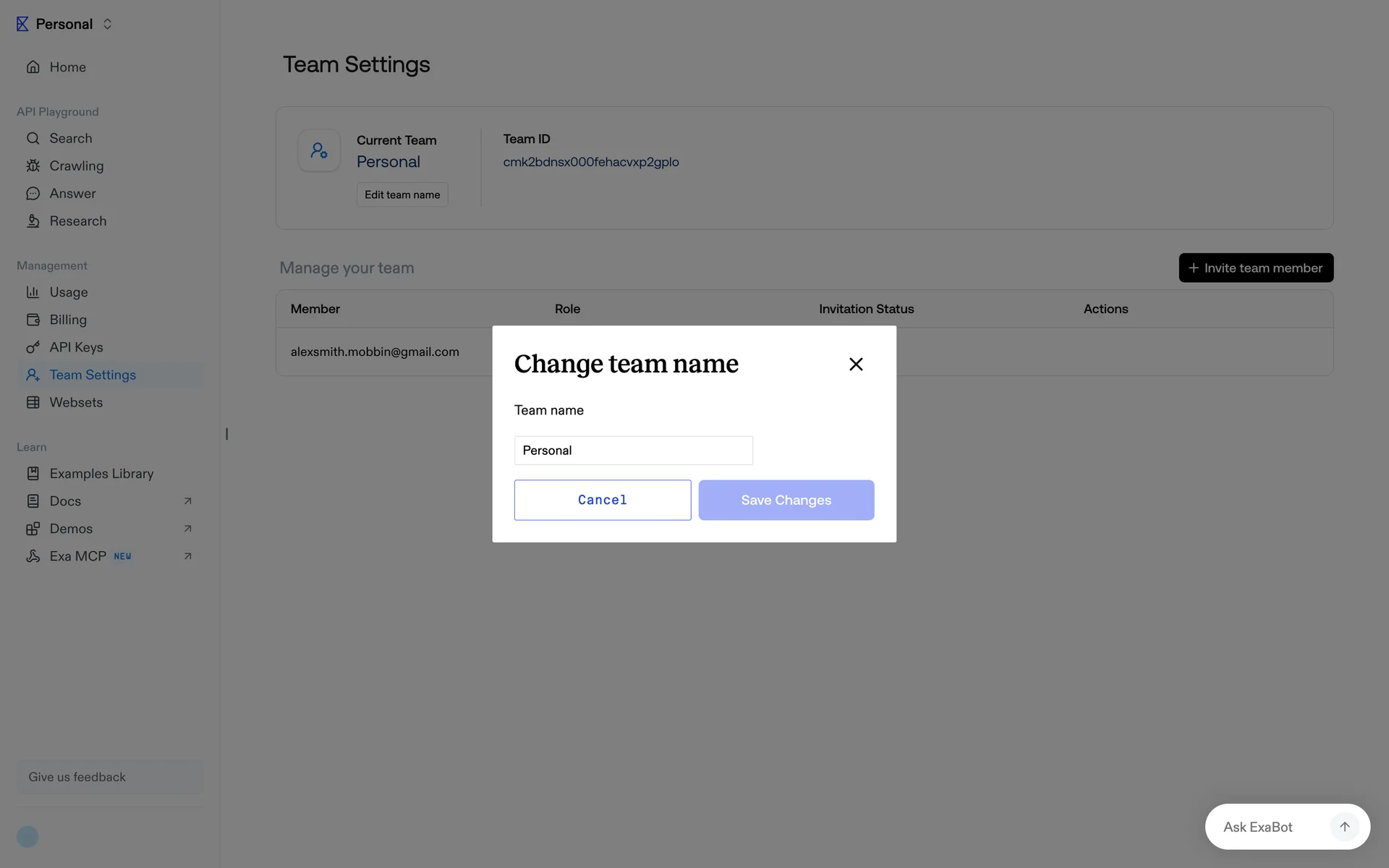Go to Usage bar chart icon
Viewport: 1389px width, 868px height.
tap(33, 292)
